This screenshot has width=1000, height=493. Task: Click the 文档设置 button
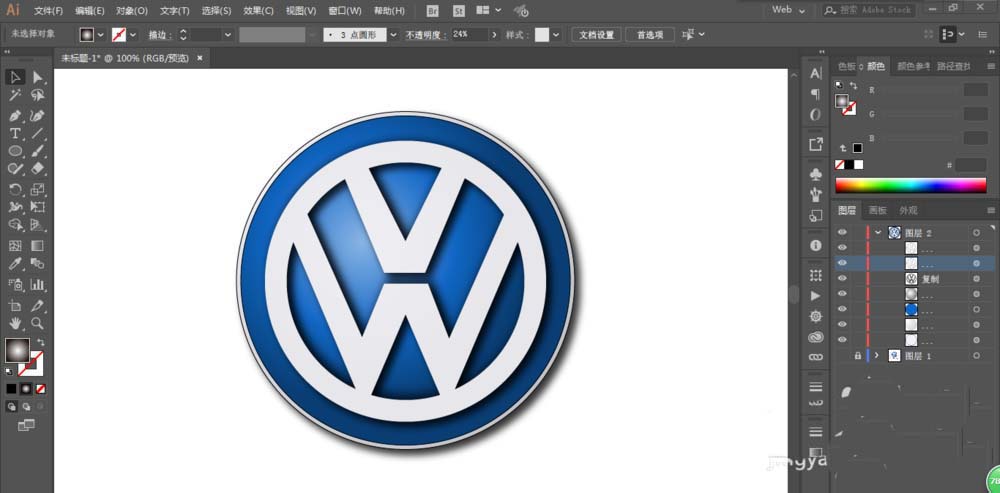pos(598,34)
